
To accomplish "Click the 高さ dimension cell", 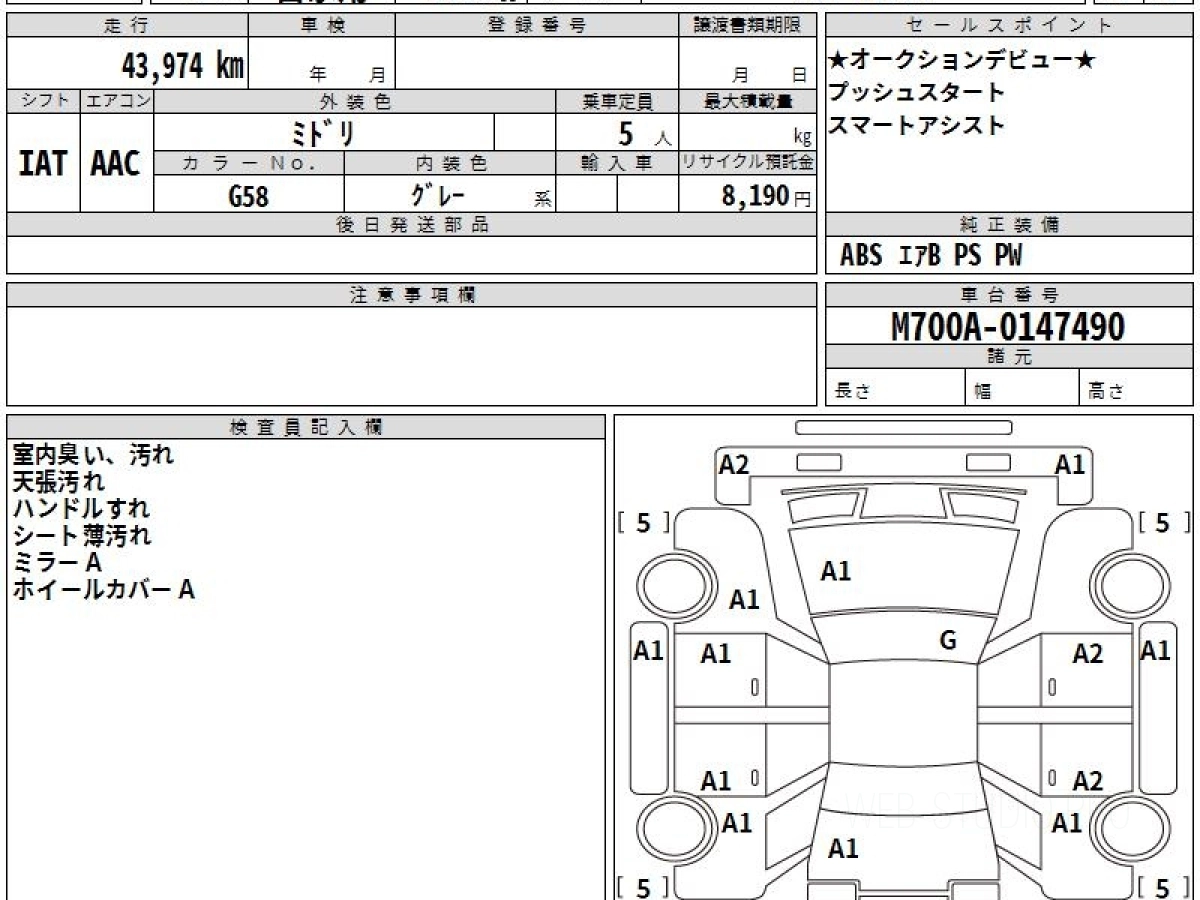I will [1137, 388].
